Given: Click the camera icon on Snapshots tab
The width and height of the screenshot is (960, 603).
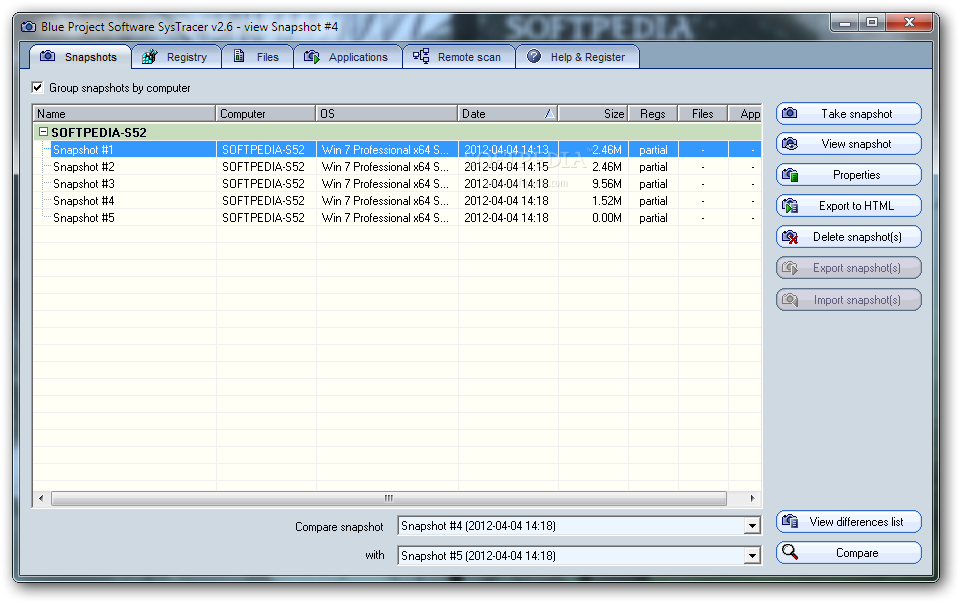Looking at the screenshot, I should 47,56.
